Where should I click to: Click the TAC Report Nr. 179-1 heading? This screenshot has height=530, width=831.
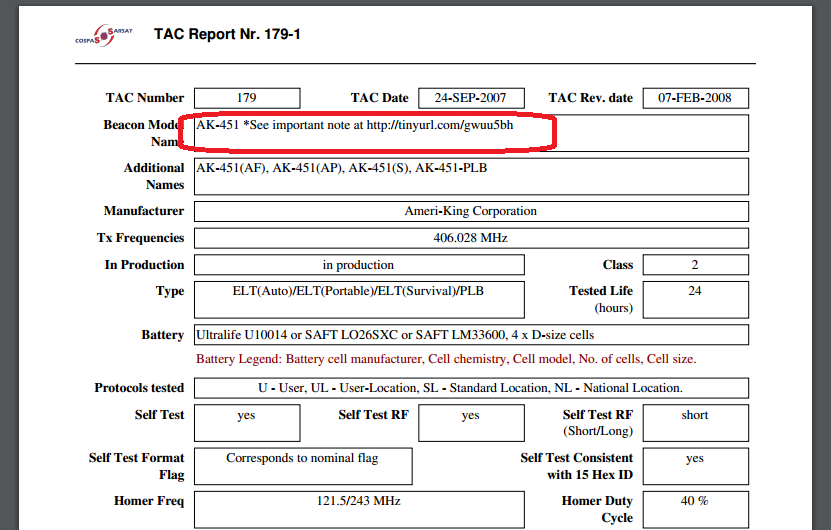227,35
